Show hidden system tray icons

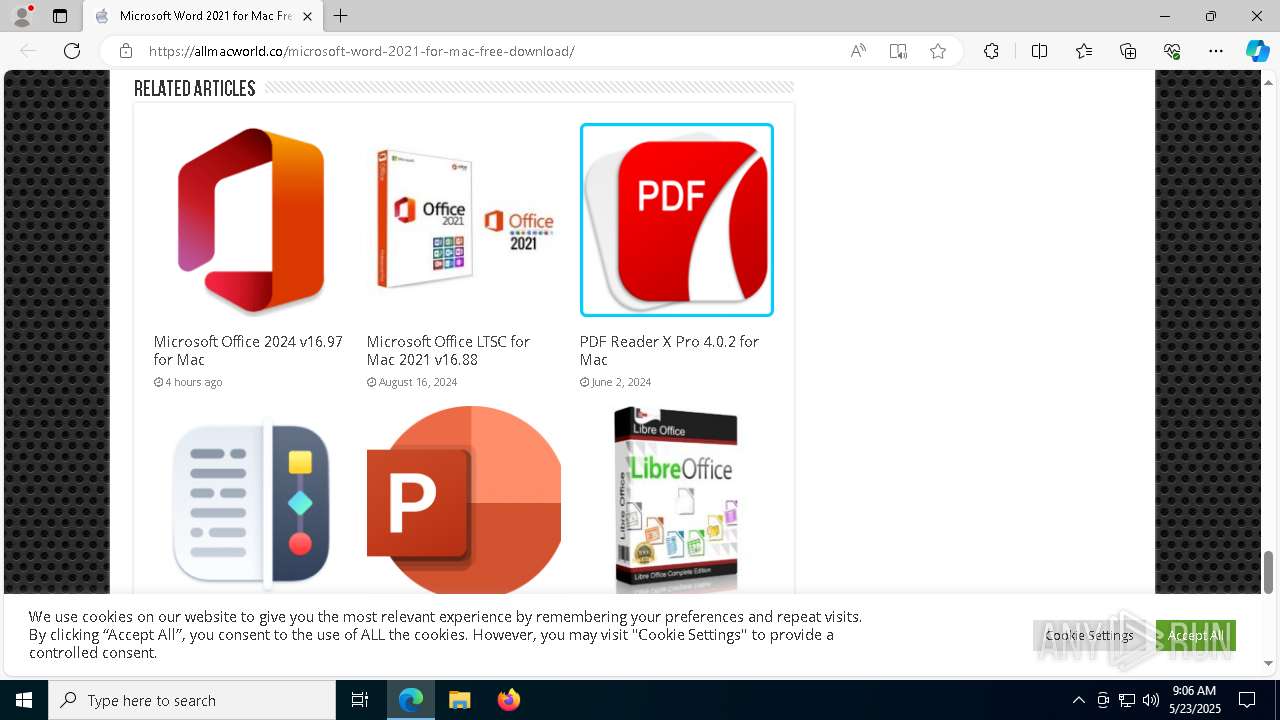click(x=1078, y=700)
